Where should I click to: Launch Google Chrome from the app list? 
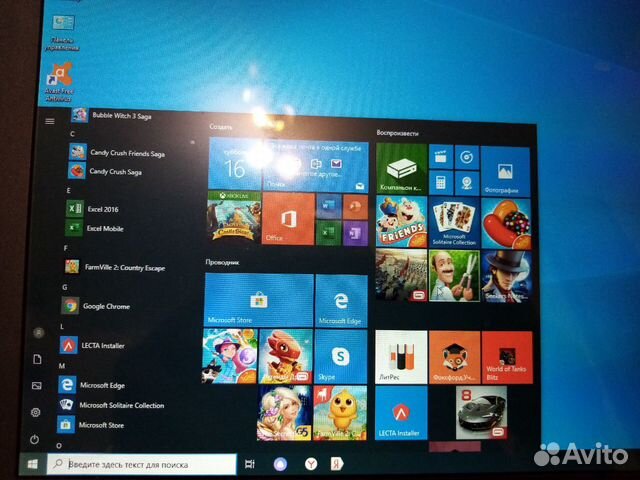[x=105, y=307]
